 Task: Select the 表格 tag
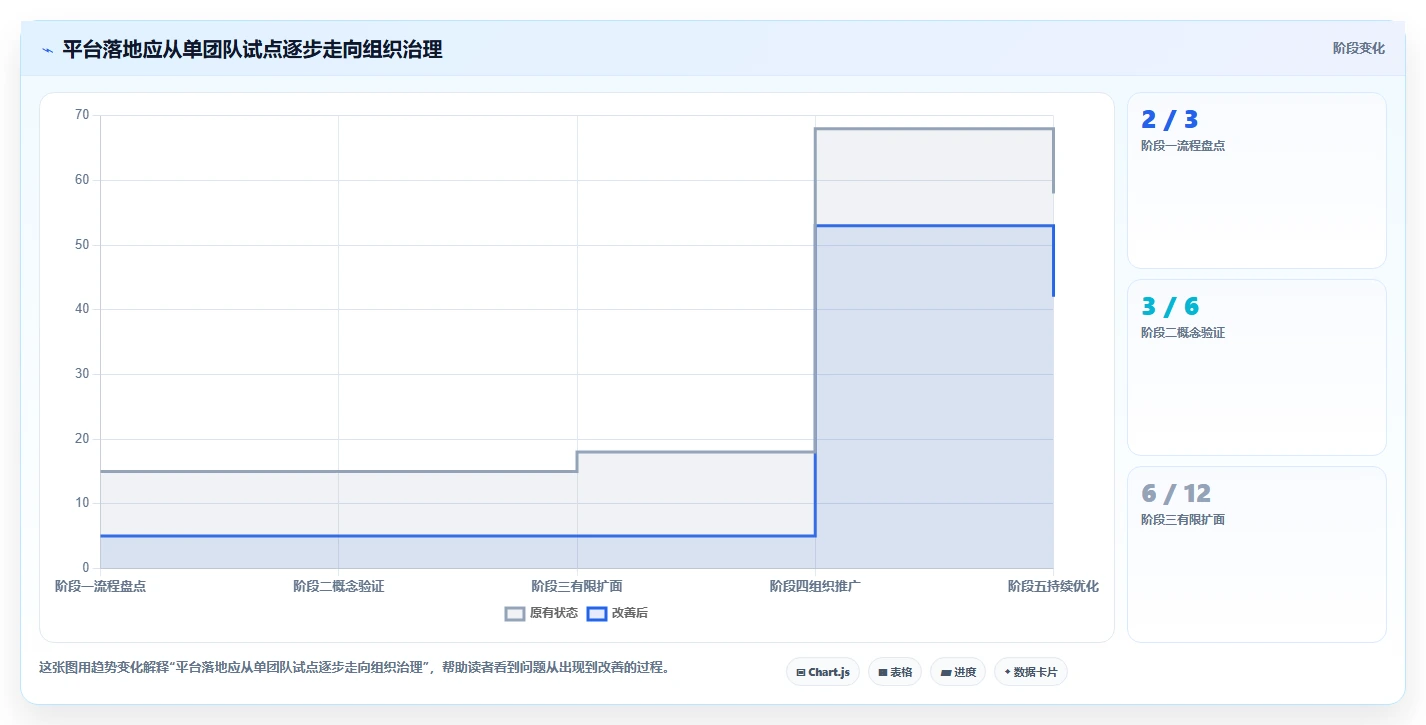pos(894,672)
